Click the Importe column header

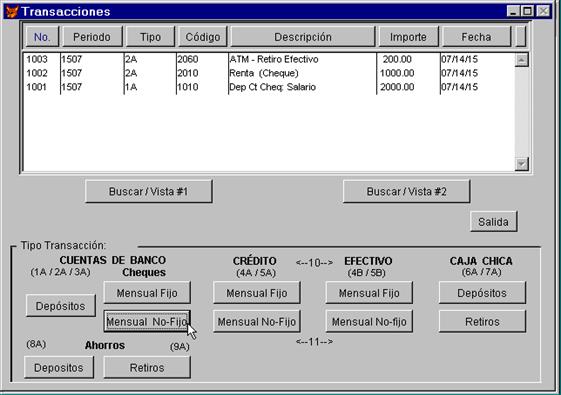pos(408,37)
